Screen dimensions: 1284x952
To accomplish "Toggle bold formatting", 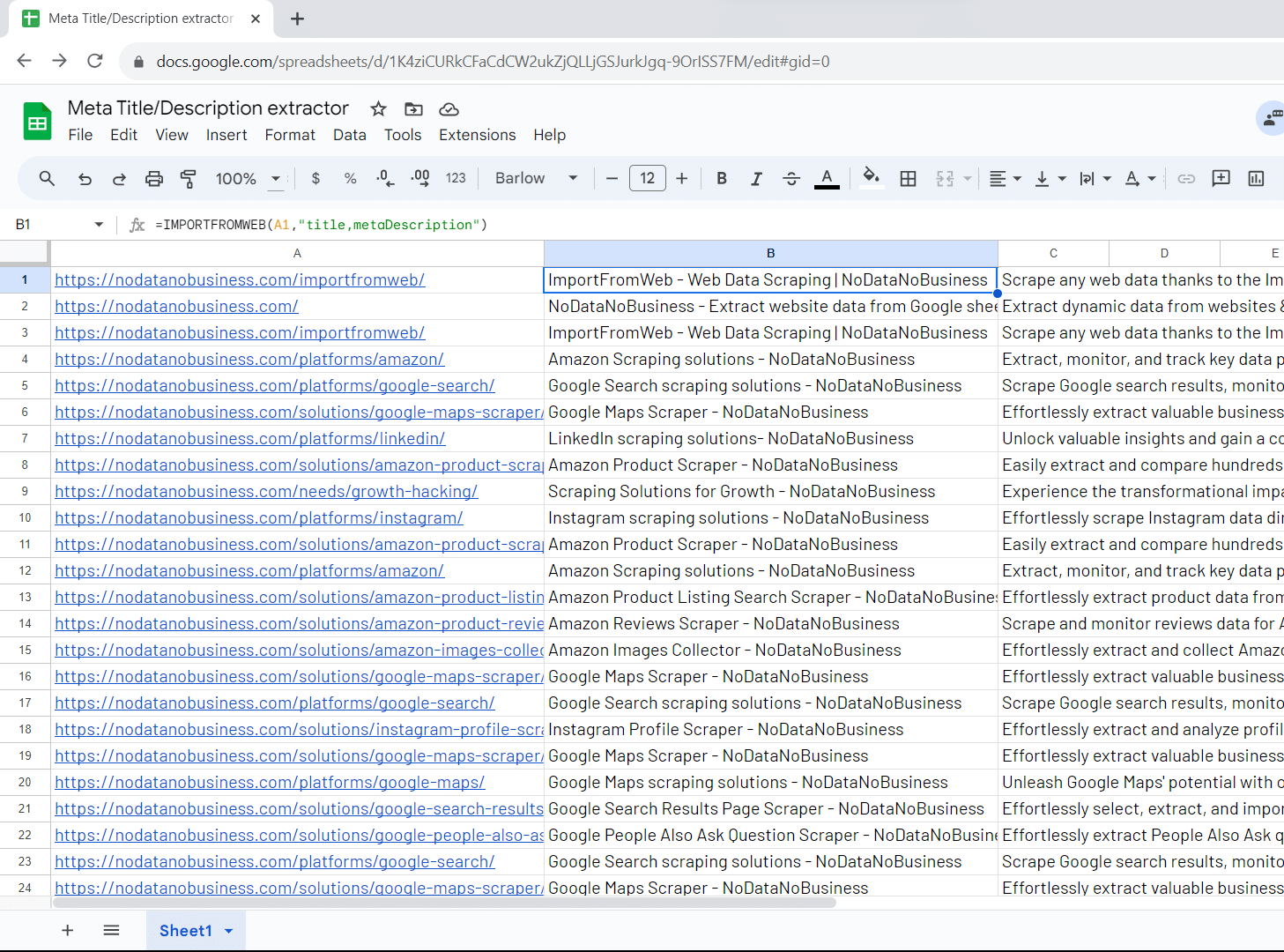I will tap(721, 179).
